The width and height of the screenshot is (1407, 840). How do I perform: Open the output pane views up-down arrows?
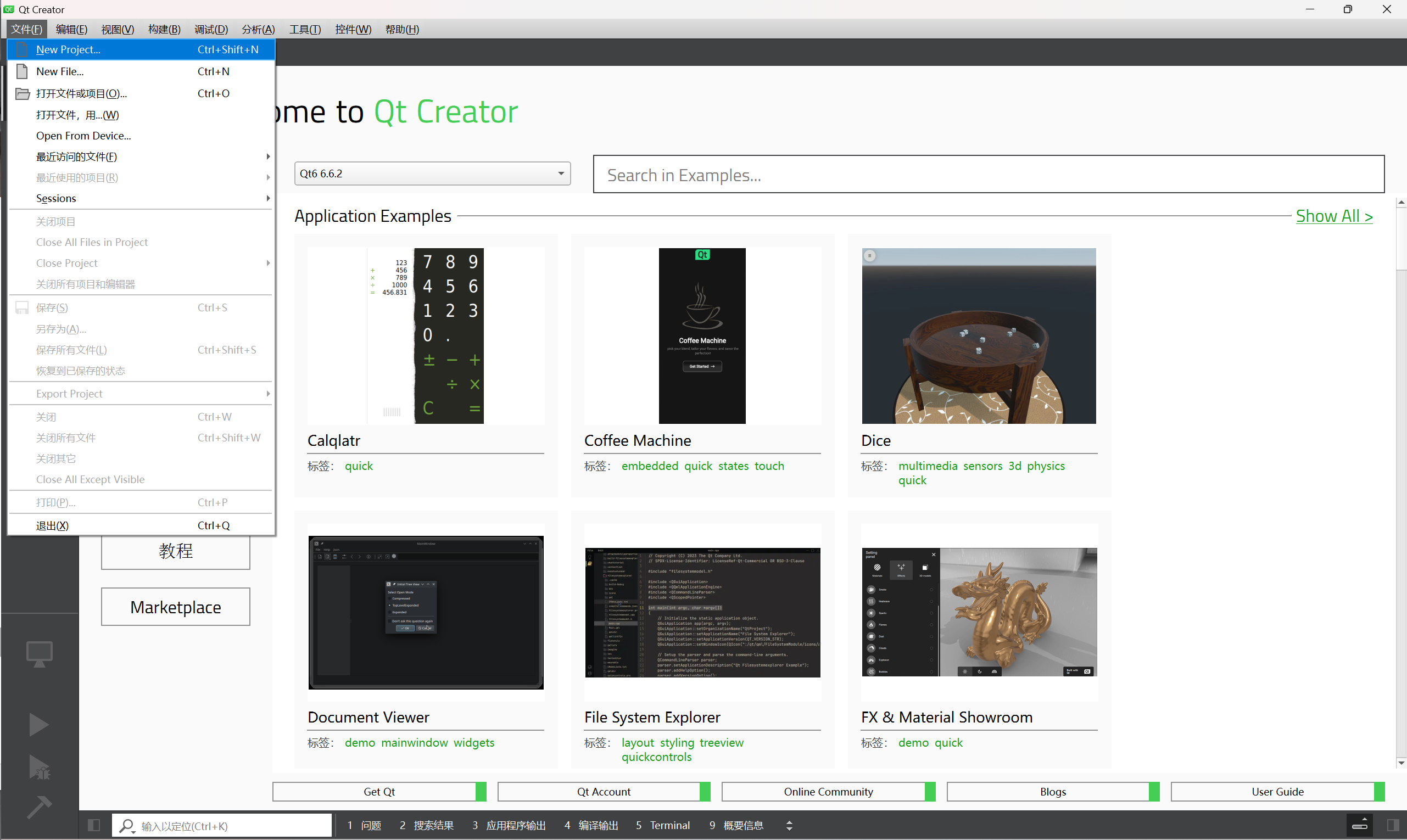click(789, 826)
